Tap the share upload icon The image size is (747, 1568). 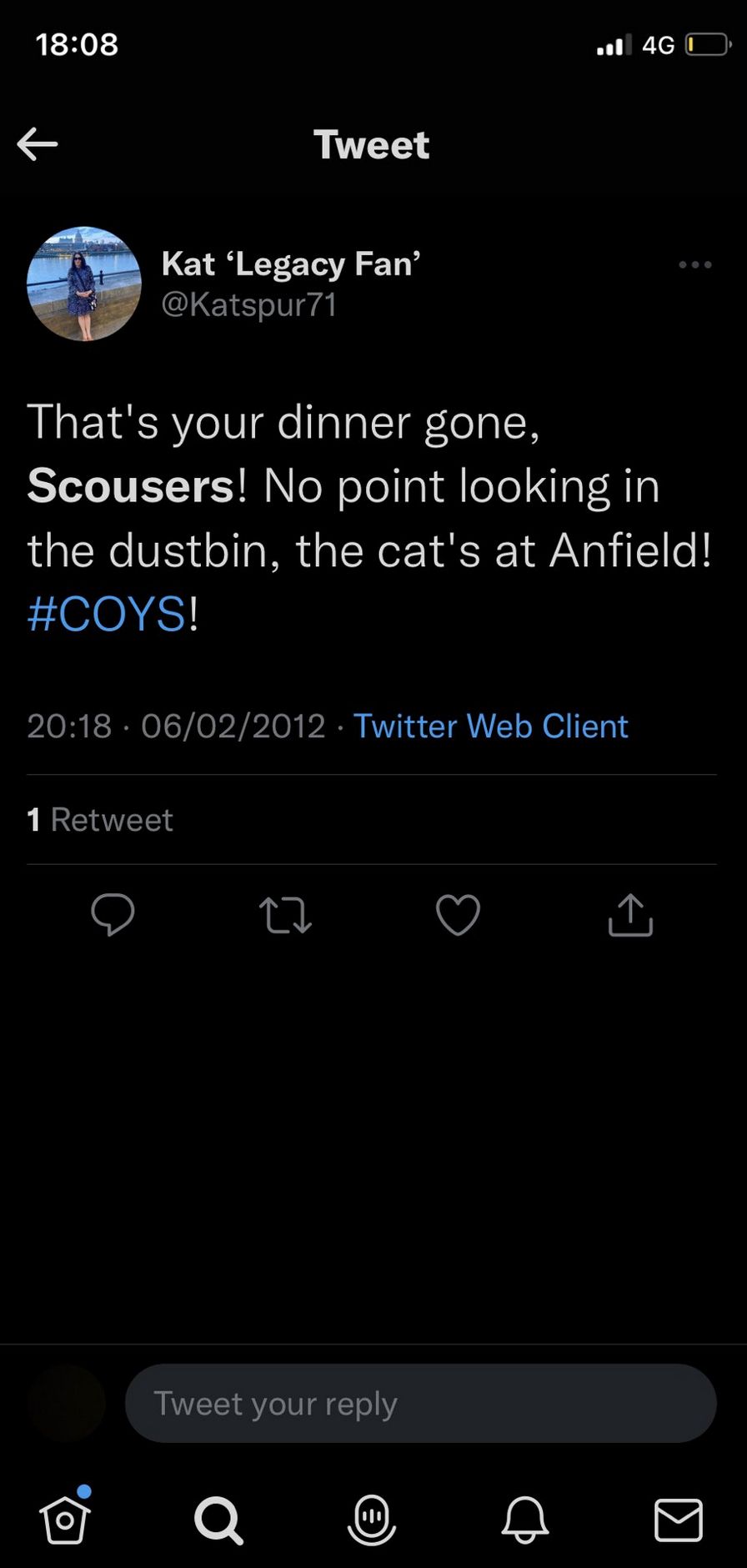[630, 915]
